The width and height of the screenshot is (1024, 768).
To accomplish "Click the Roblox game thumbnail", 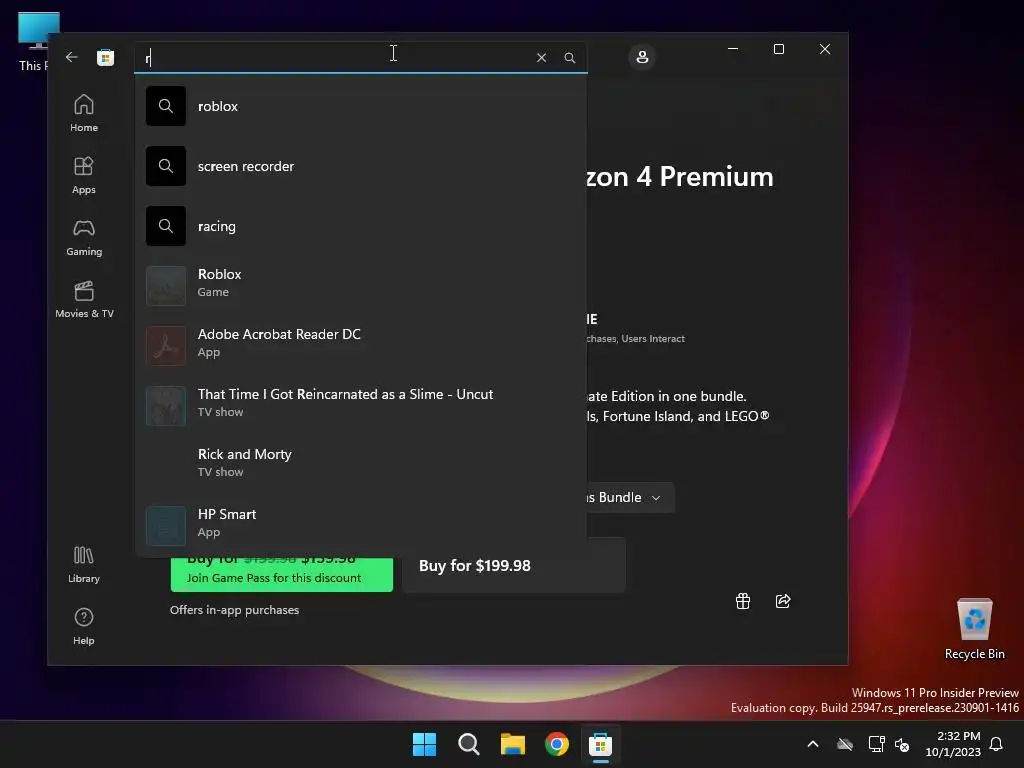I will click(166, 286).
